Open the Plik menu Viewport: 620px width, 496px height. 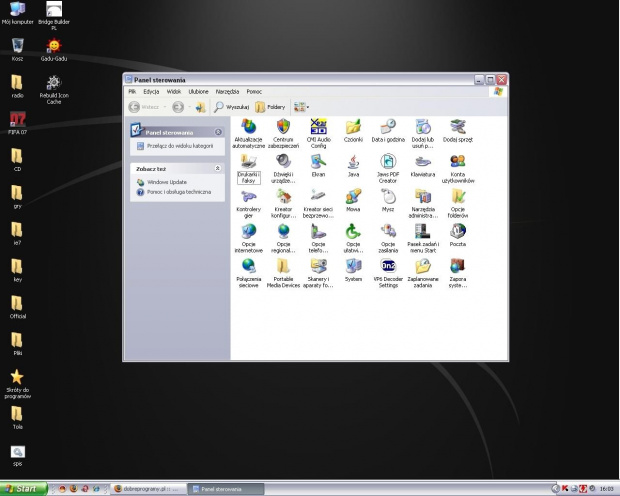(132, 91)
